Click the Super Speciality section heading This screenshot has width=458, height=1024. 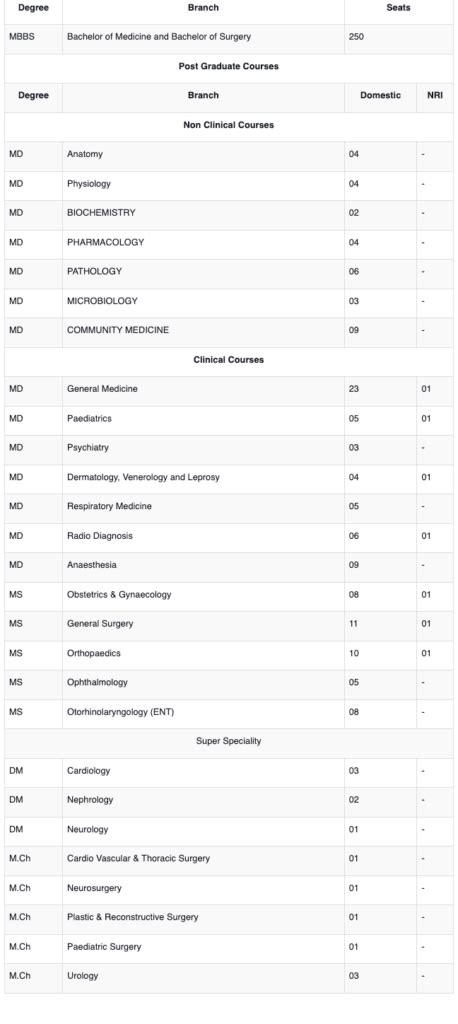coord(229,741)
